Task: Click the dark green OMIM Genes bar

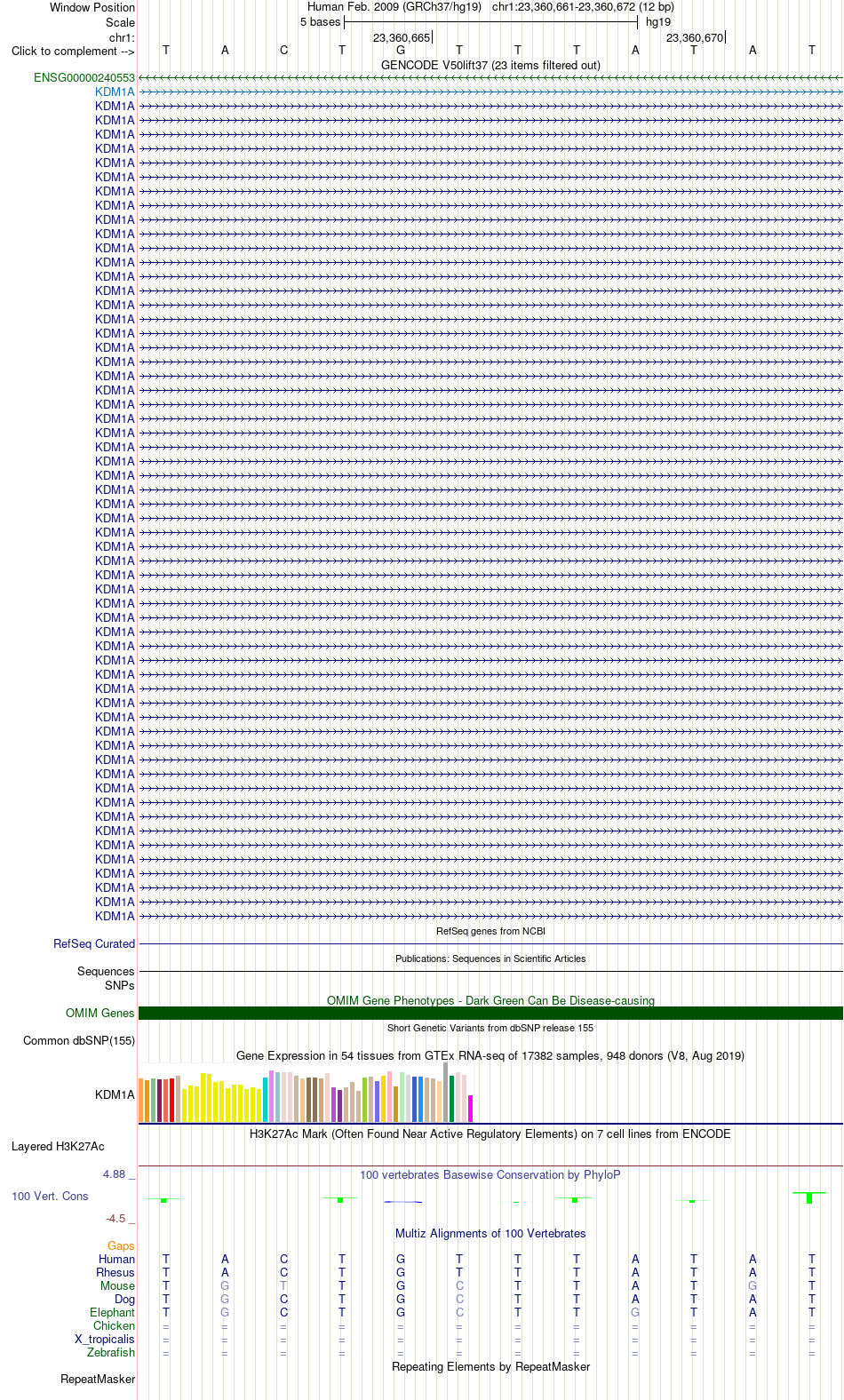Action: (x=490, y=1014)
